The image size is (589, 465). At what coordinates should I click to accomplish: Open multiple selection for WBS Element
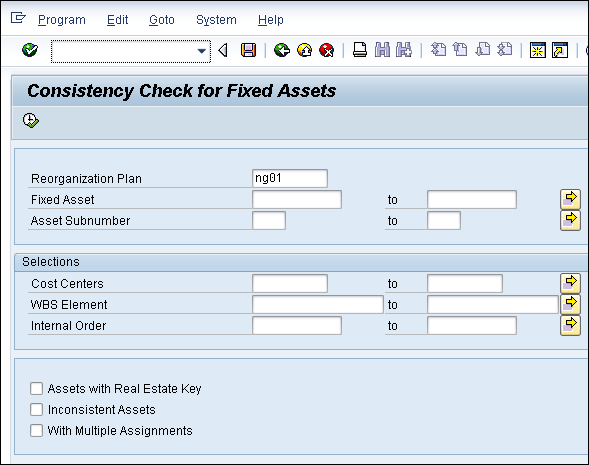[x=570, y=304]
